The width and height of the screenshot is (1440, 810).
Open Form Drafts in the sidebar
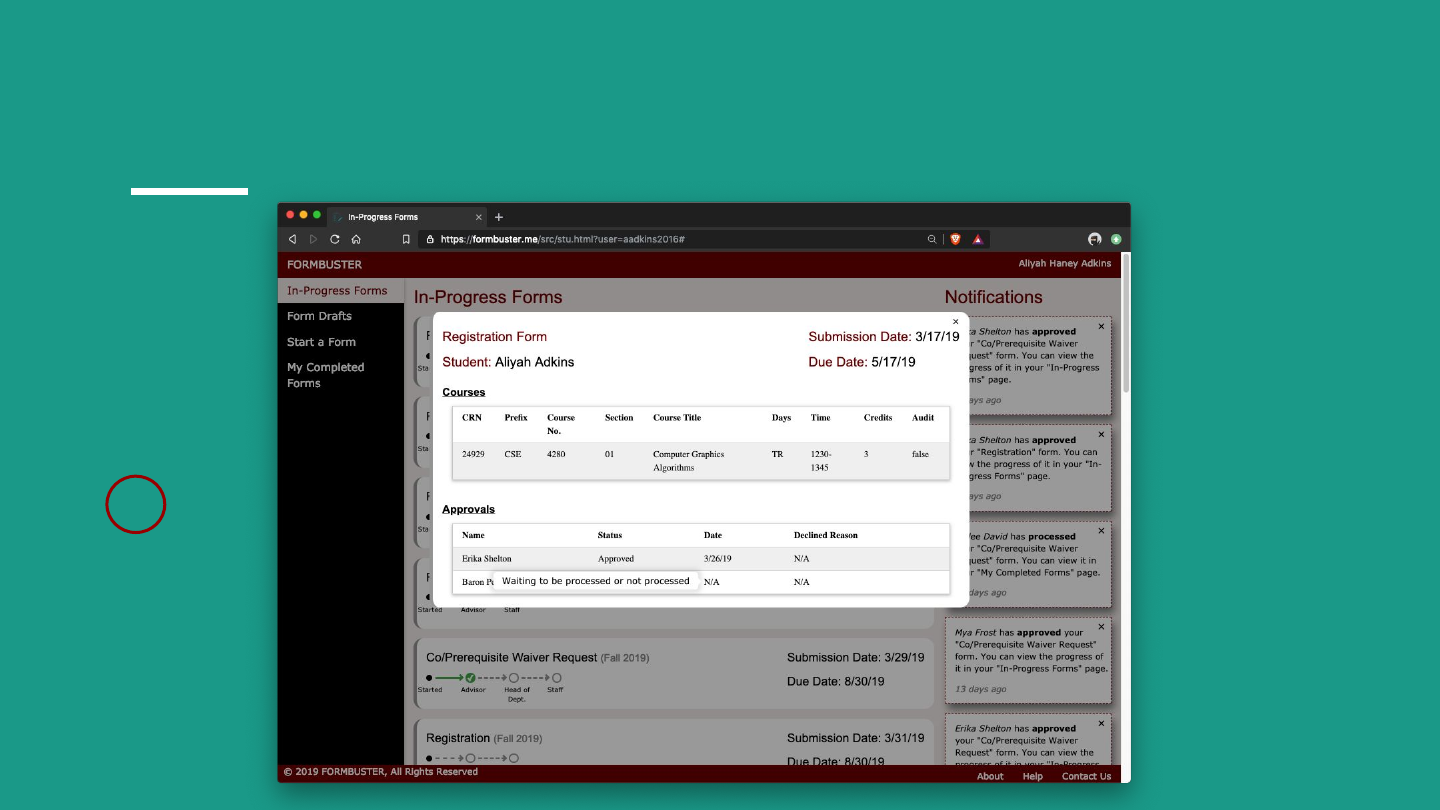(x=319, y=316)
